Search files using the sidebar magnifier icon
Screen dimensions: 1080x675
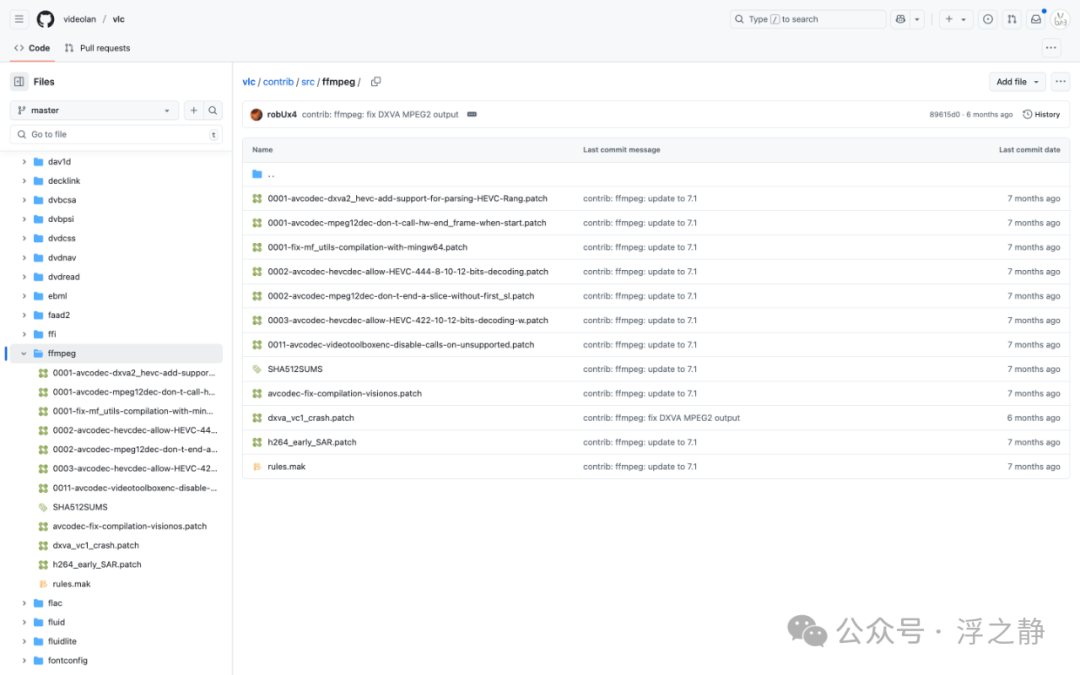[x=213, y=110]
